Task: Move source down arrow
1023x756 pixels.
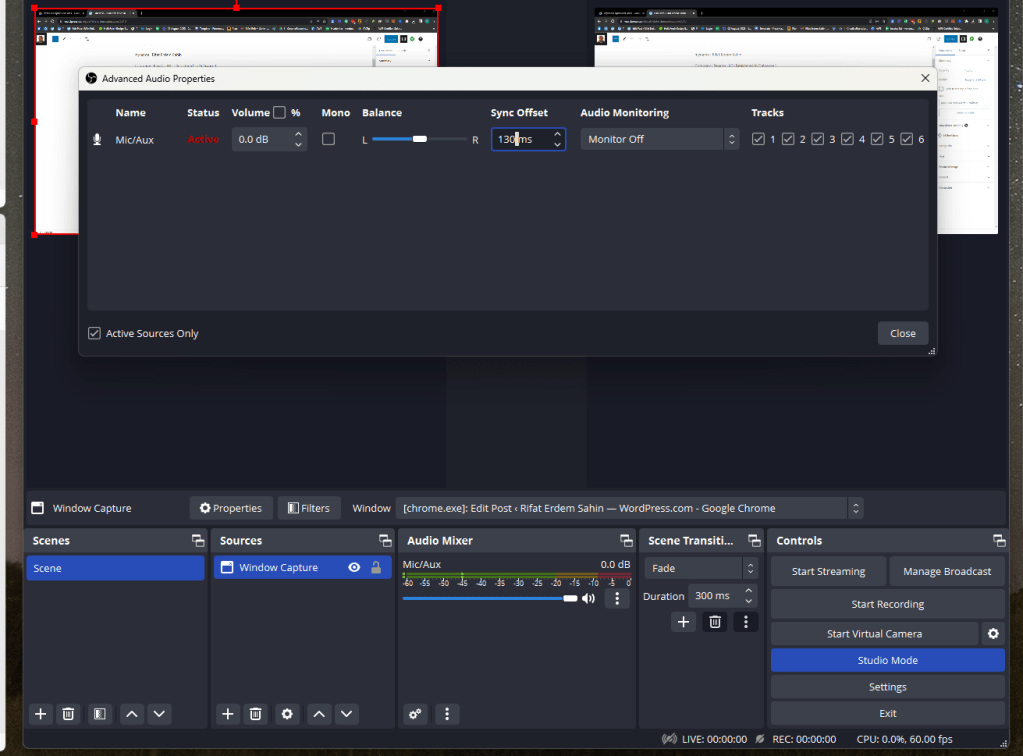Action: pos(346,714)
